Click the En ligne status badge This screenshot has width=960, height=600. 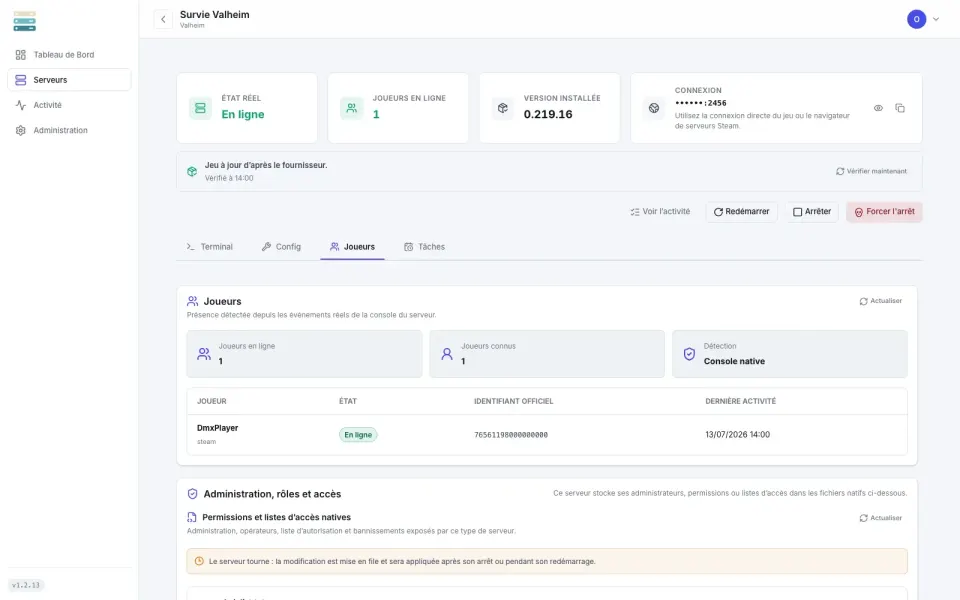[x=358, y=435]
